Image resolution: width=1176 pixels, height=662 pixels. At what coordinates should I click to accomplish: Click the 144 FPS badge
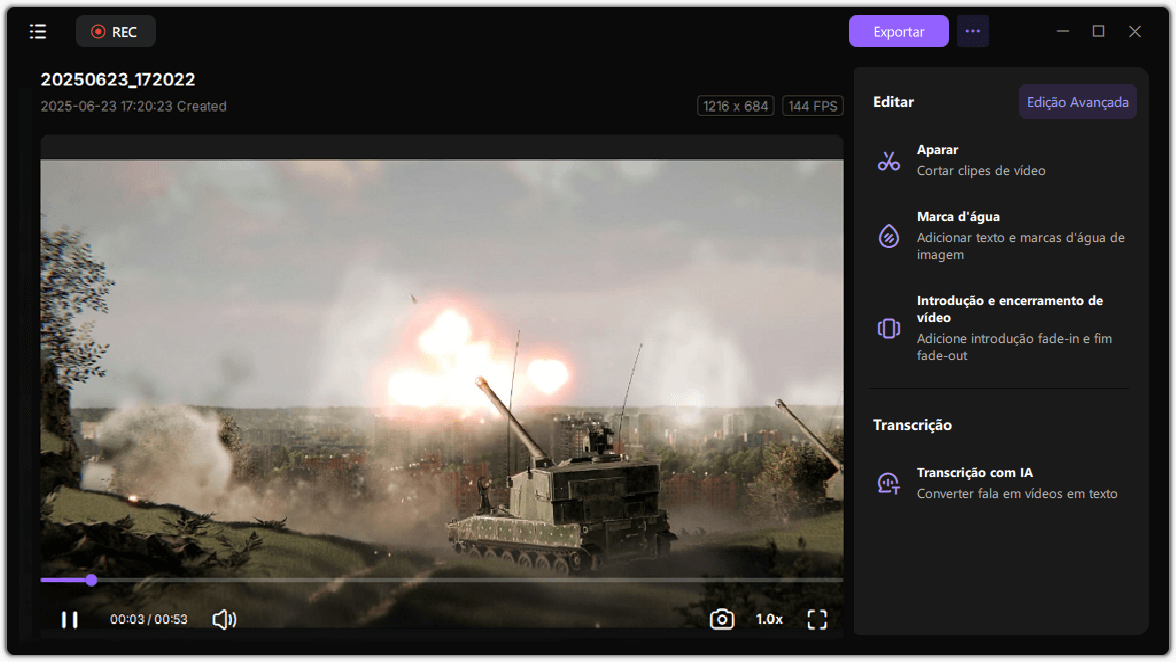point(812,106)
